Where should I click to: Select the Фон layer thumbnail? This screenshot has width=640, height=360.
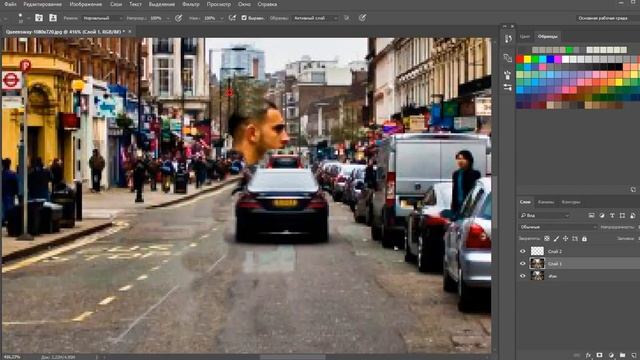(537, 276)
